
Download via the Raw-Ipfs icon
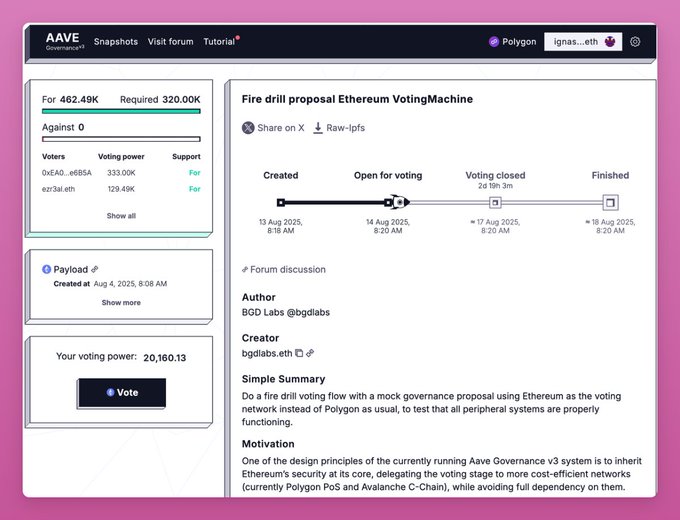[318, 128]
